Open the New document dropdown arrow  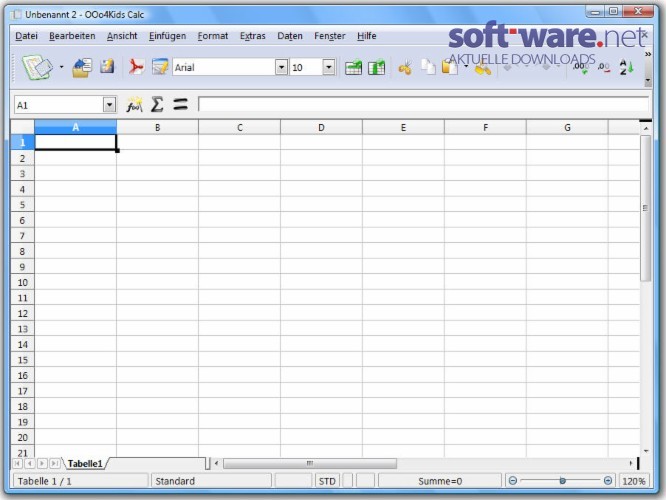tap(62, 67)
